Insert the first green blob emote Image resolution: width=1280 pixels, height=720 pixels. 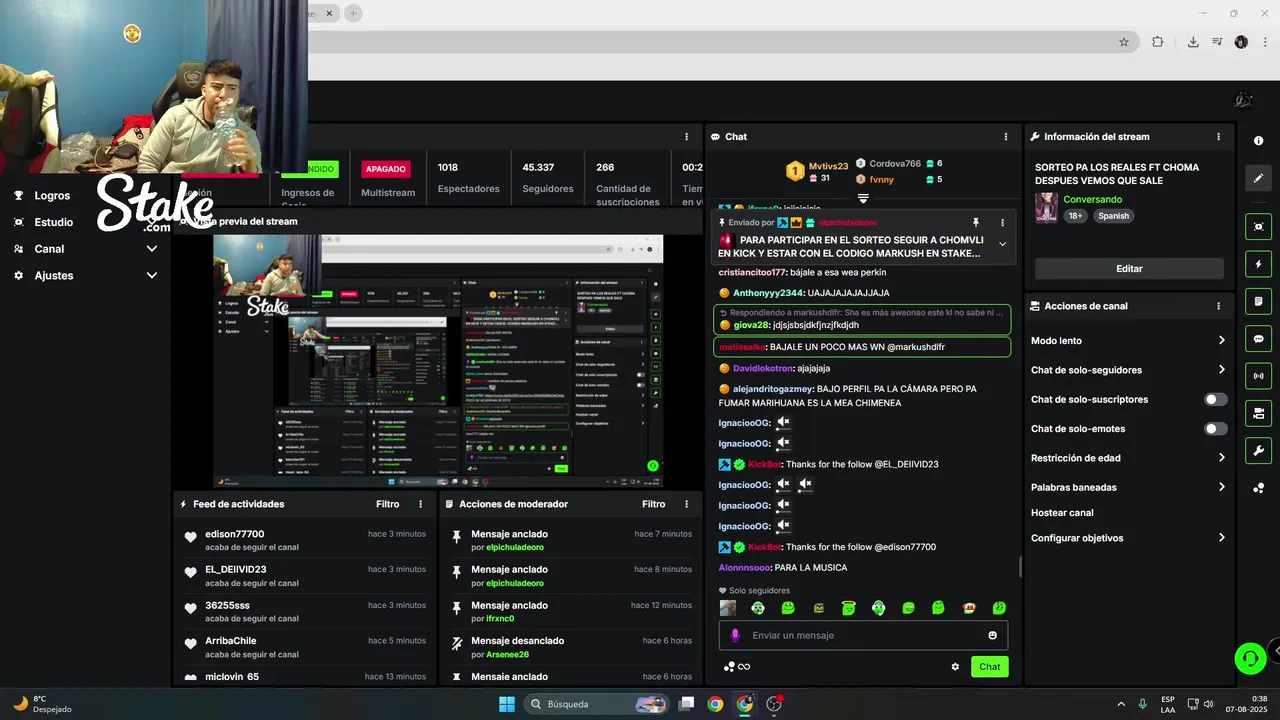coord(788,608)
